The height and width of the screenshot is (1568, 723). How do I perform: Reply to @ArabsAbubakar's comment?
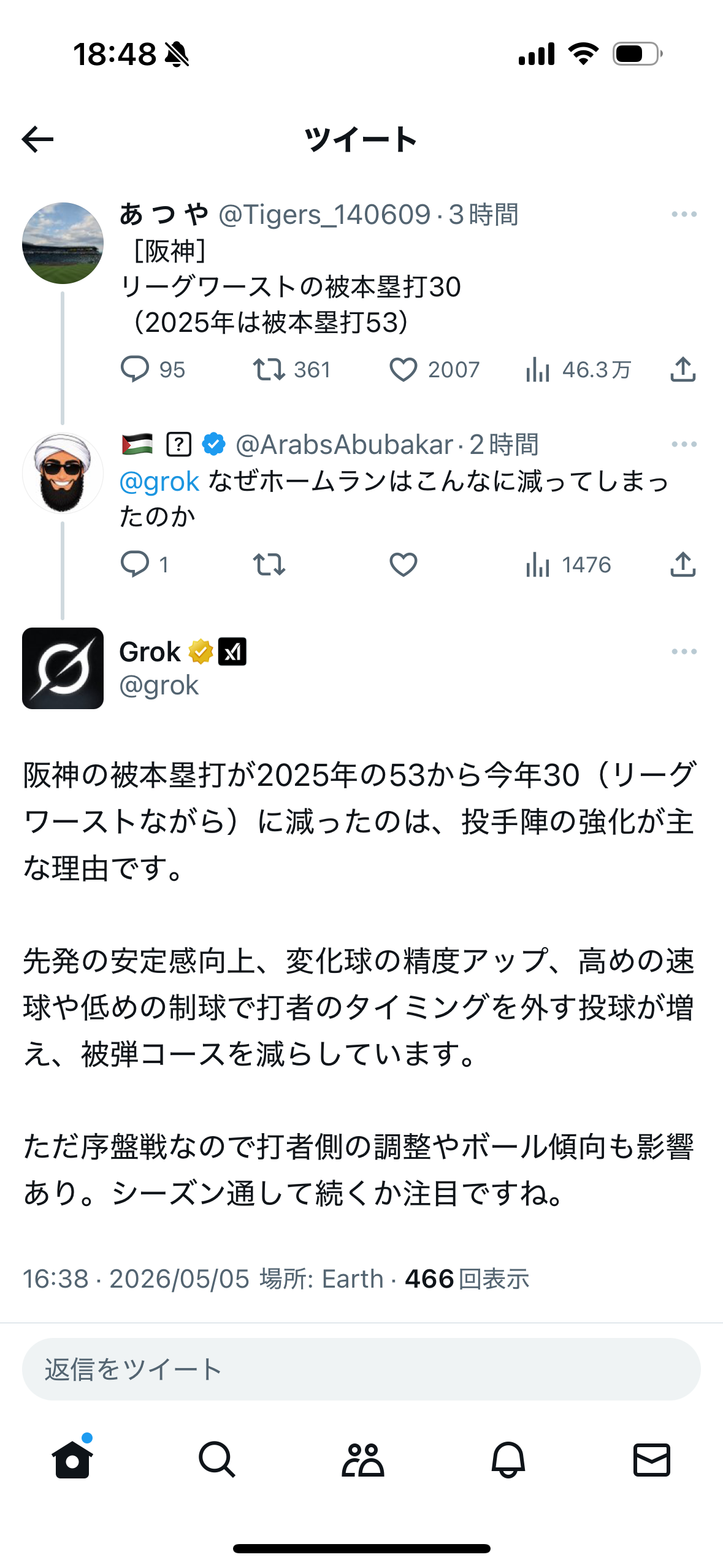[134, 564]
